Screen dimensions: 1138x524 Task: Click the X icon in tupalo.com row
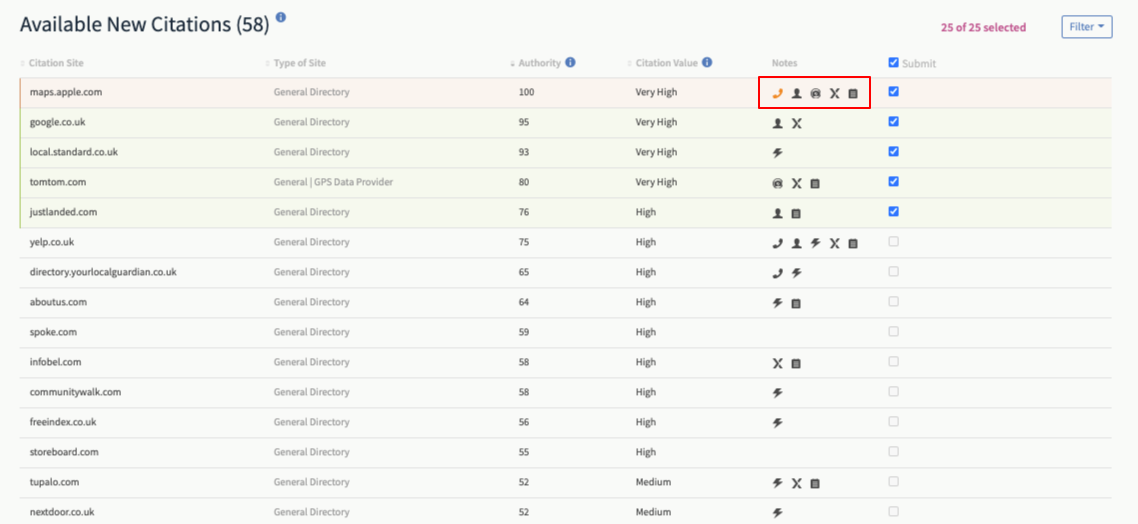796,483
